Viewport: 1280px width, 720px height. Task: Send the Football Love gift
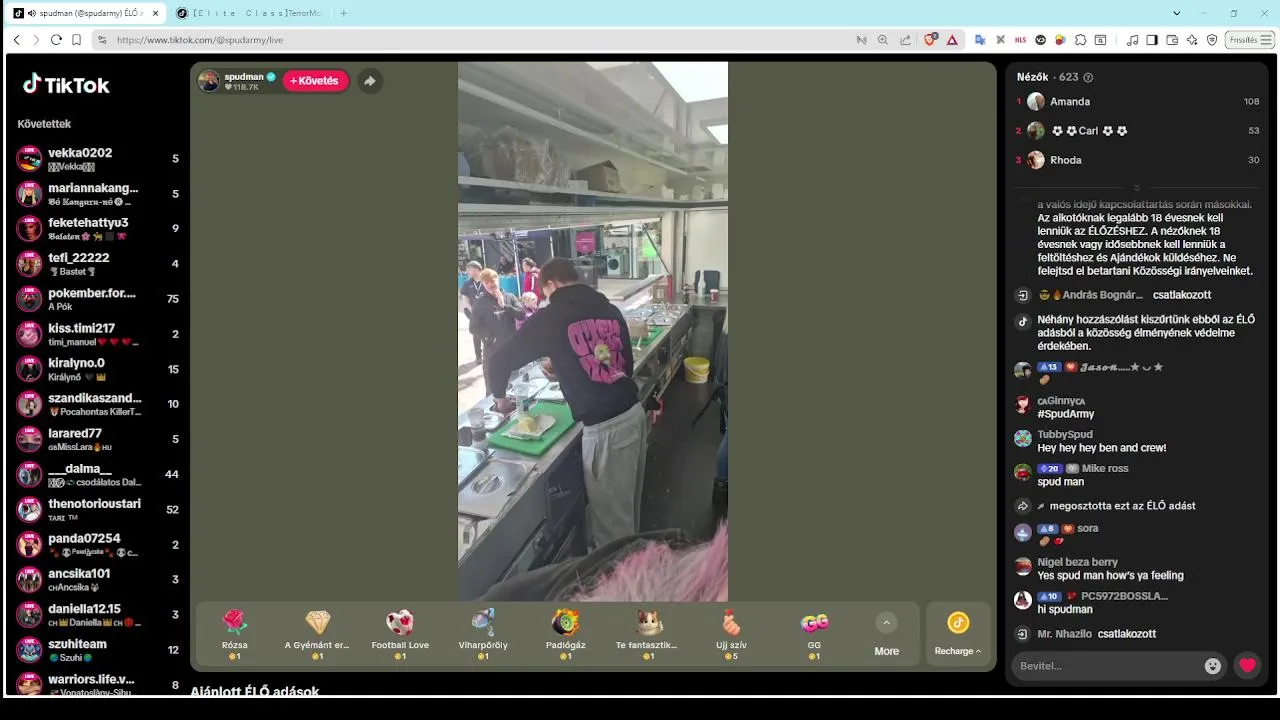click(x=400, y=633)
